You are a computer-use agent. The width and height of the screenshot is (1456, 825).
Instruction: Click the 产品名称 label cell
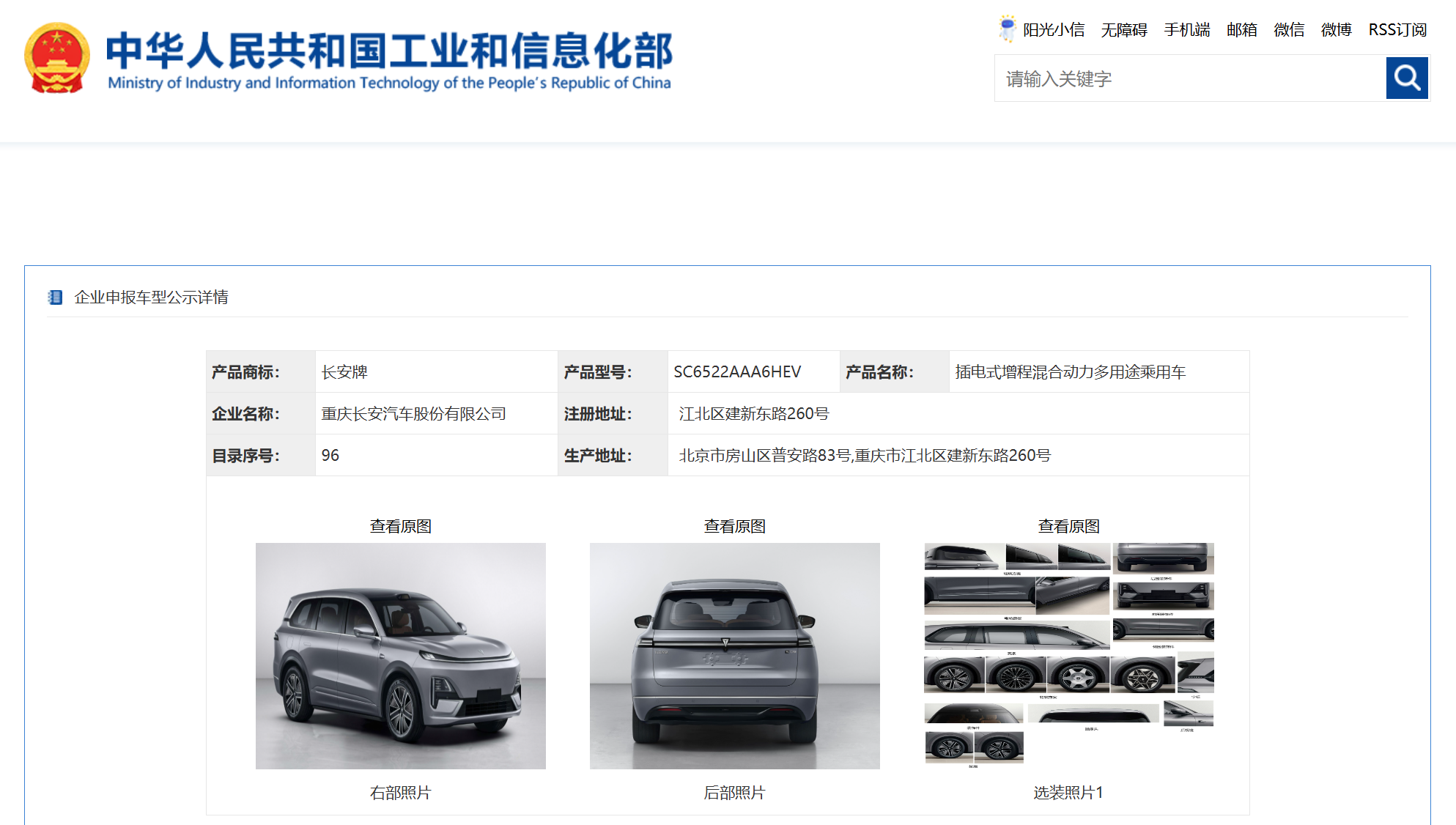[x=895, y=372]
